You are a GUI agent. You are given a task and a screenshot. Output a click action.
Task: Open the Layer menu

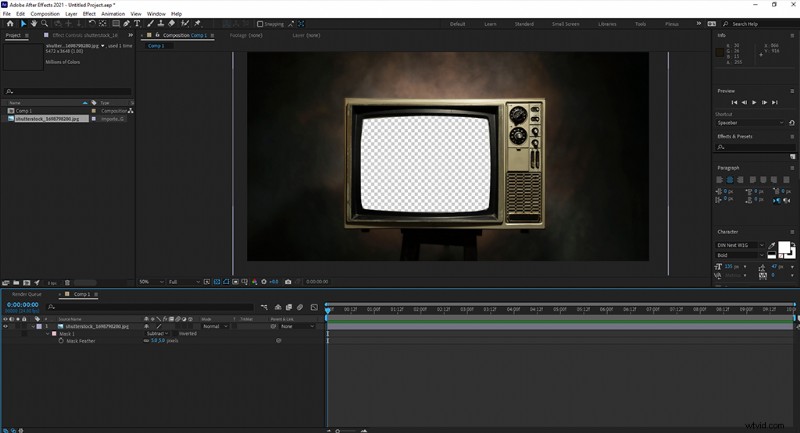(71, 14)
